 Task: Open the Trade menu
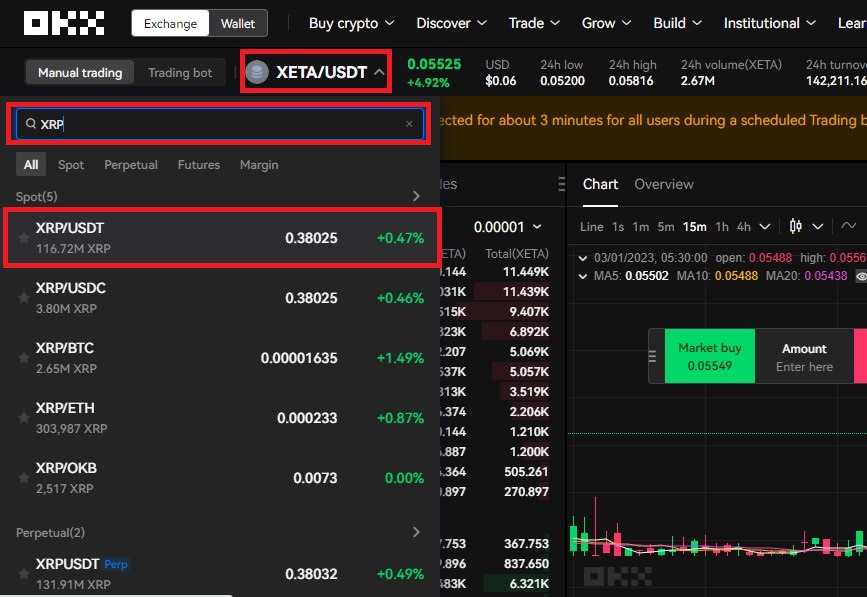tap(534, 23)
